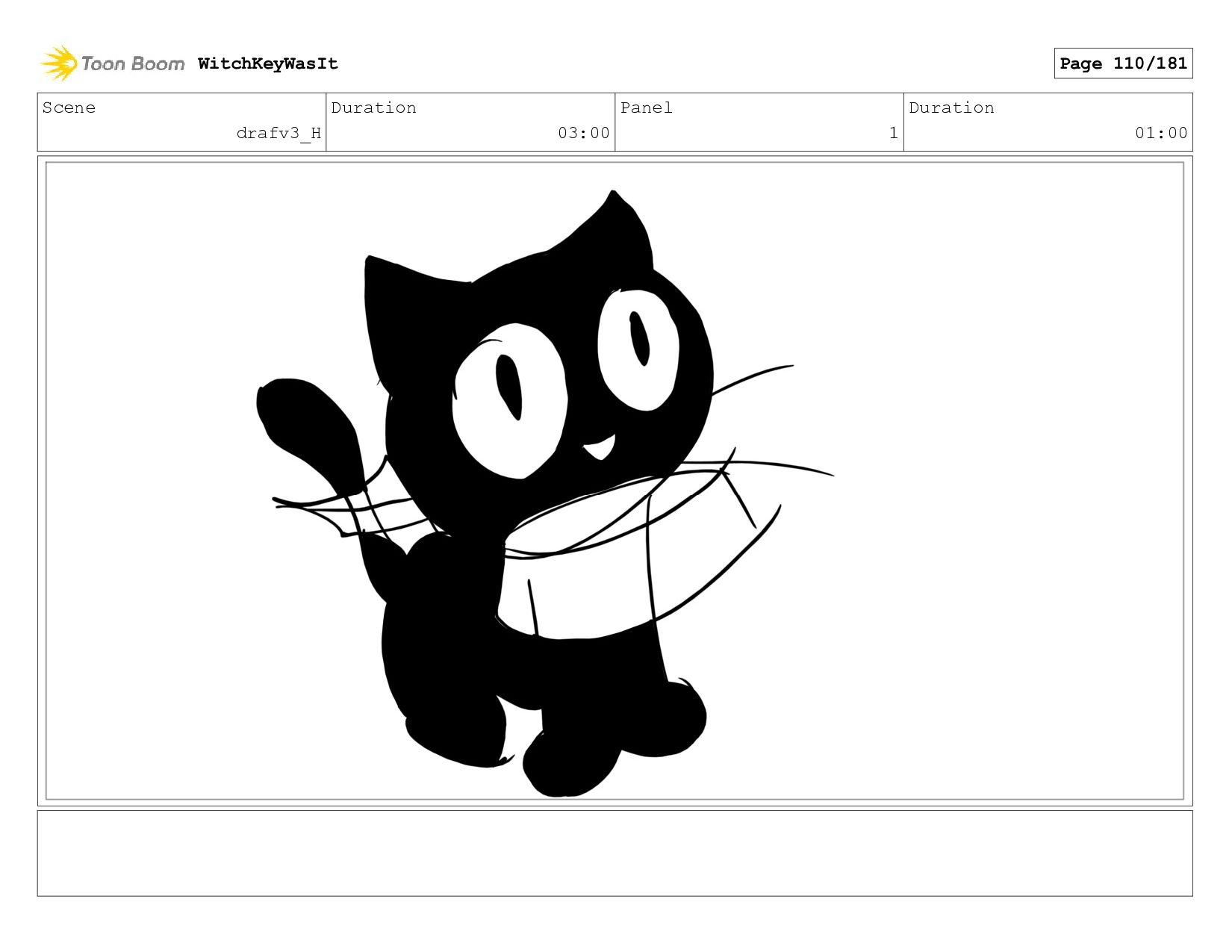This screenshot has height=952, width=1232.
Task: Select the panel number 1
Action: pyautogui.click(x=893, y=133)
